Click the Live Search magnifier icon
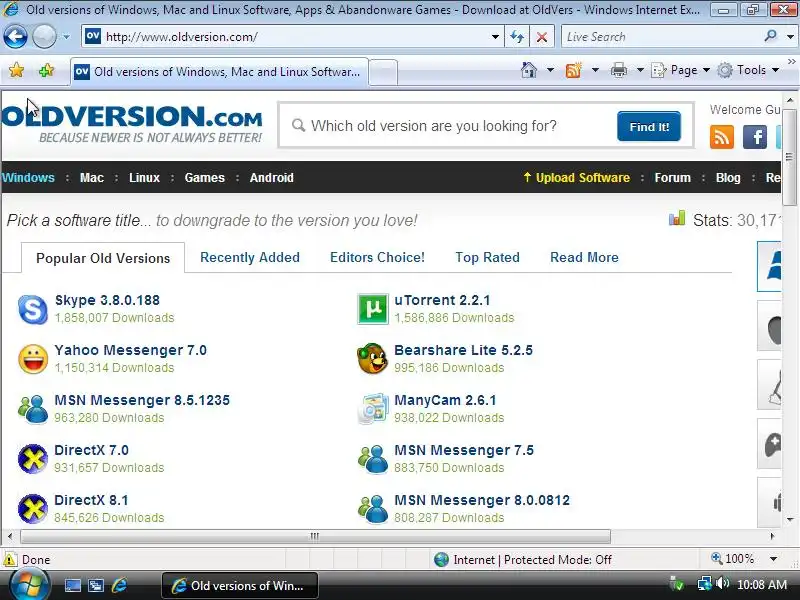This screenshot has height=600, width=800. tap(770, 36)
